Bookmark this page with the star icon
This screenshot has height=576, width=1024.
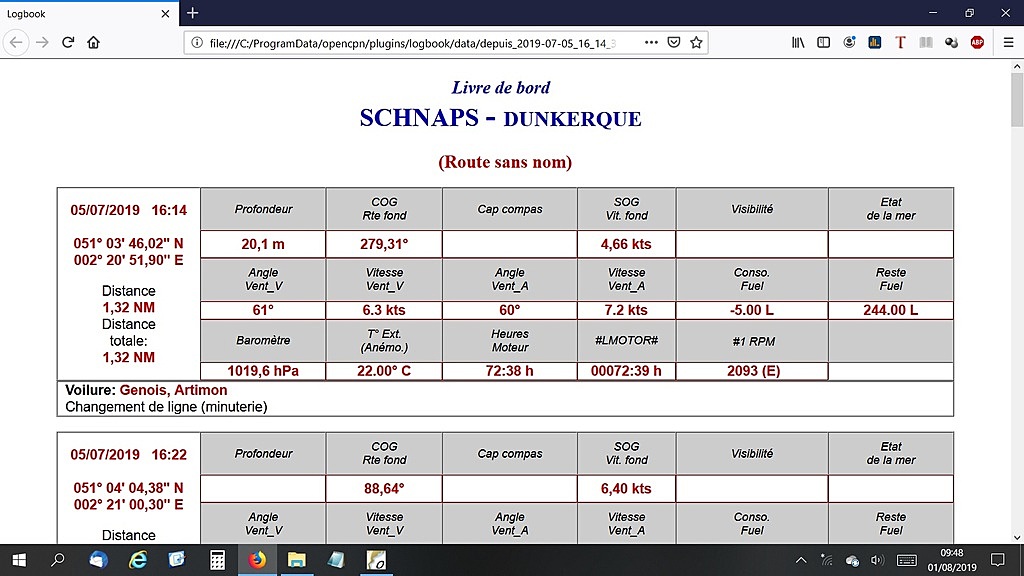pos(696,42)
